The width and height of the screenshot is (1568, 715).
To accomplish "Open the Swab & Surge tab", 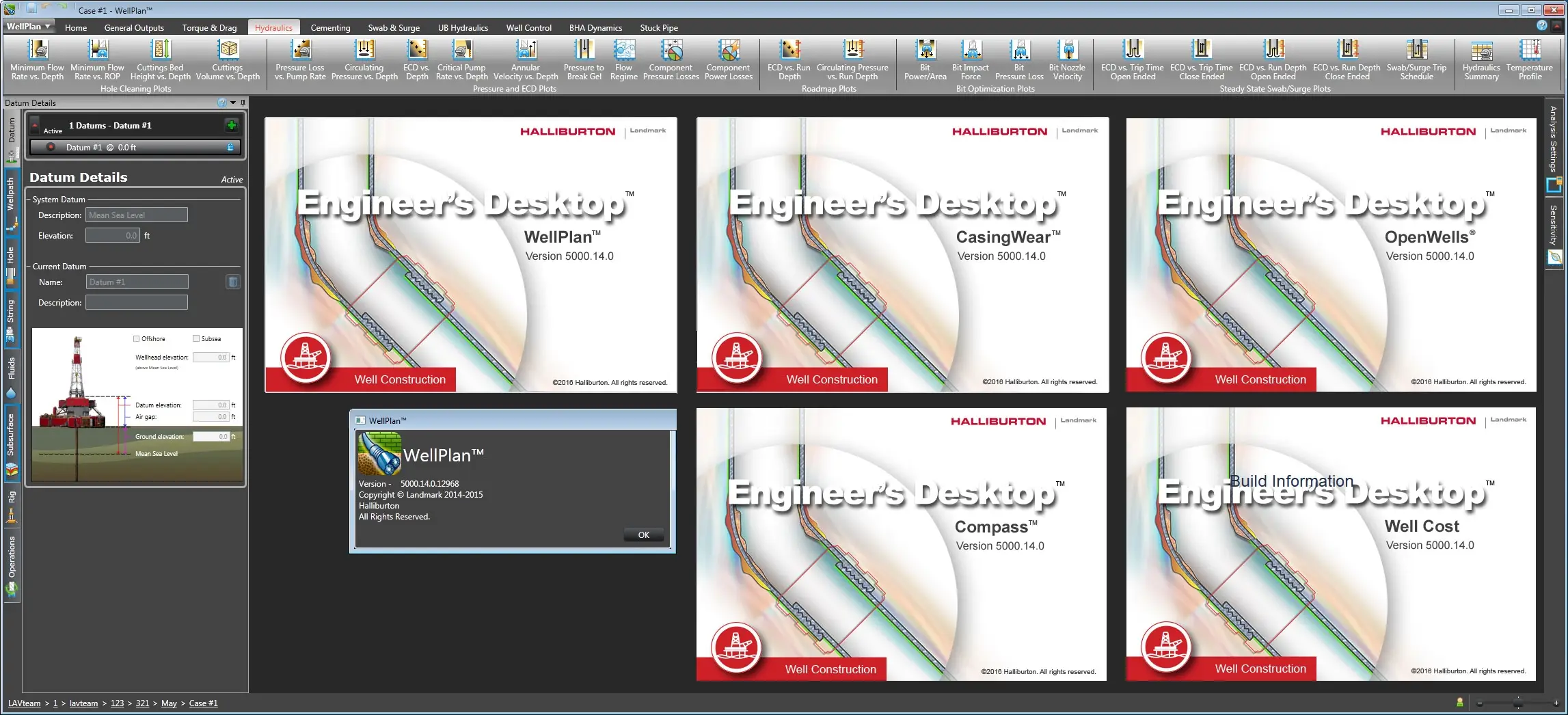I will [394, 27].
